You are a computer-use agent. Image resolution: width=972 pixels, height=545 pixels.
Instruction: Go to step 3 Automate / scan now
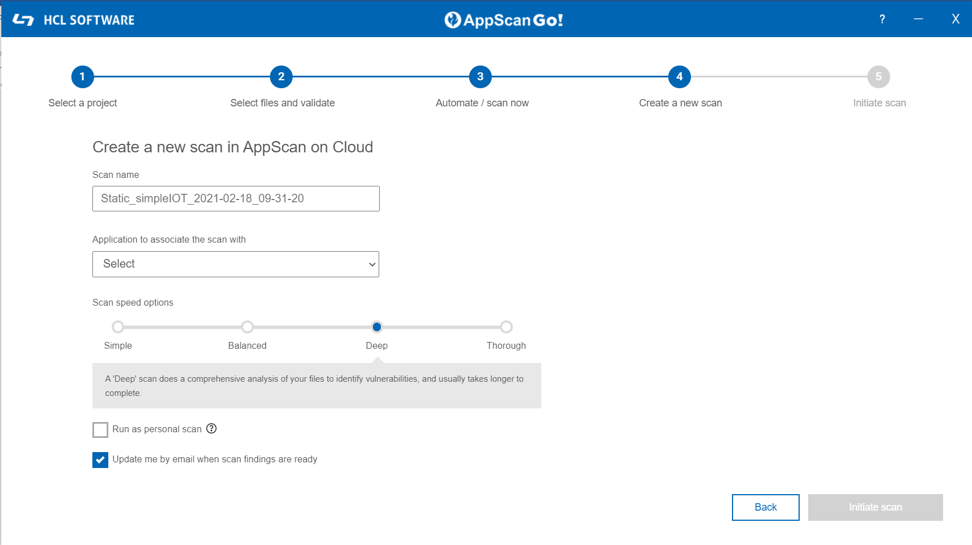[480, 77]
